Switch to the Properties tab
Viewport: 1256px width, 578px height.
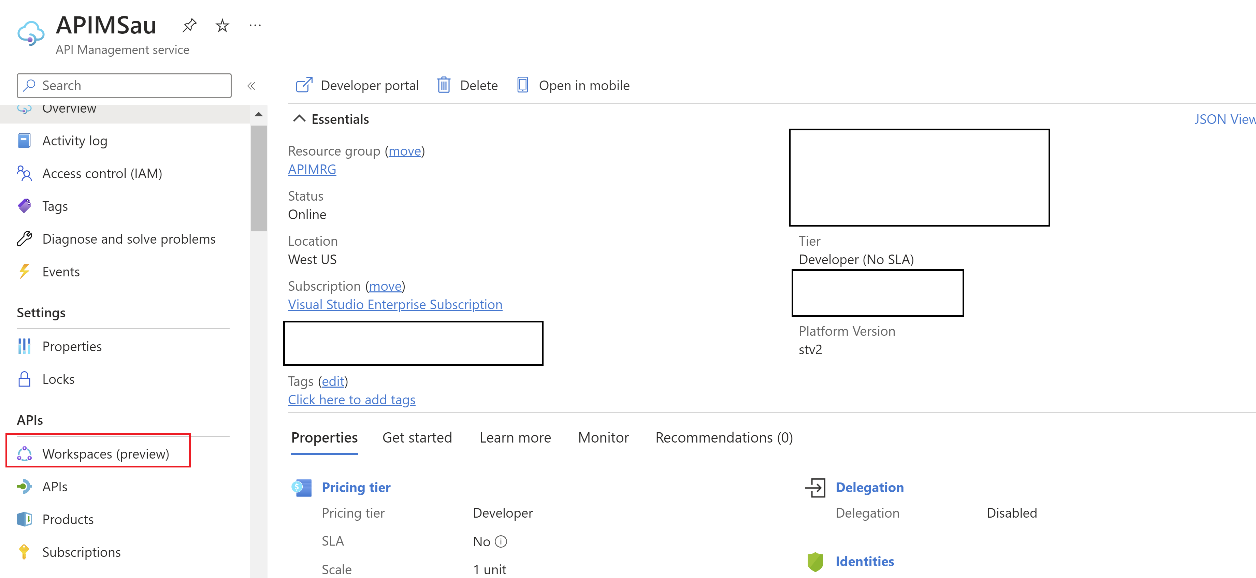pyautogui.click(x=324, y=437)
